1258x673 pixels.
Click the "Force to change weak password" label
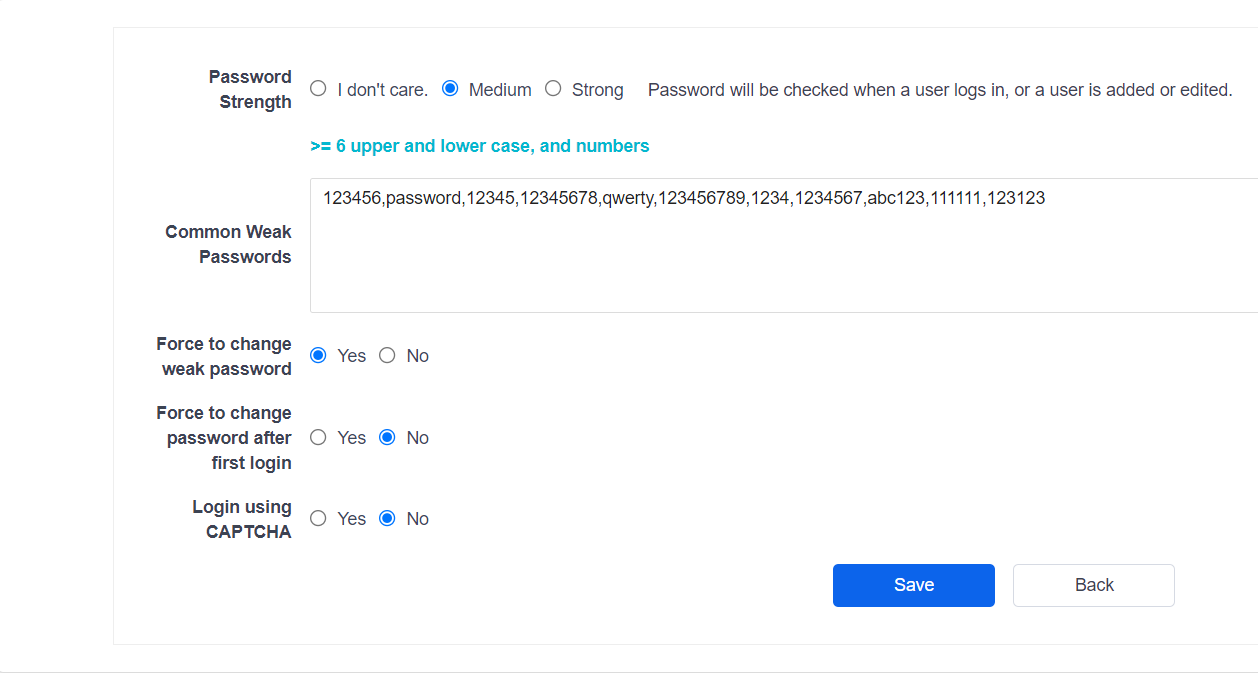click(x=224, y=356)
